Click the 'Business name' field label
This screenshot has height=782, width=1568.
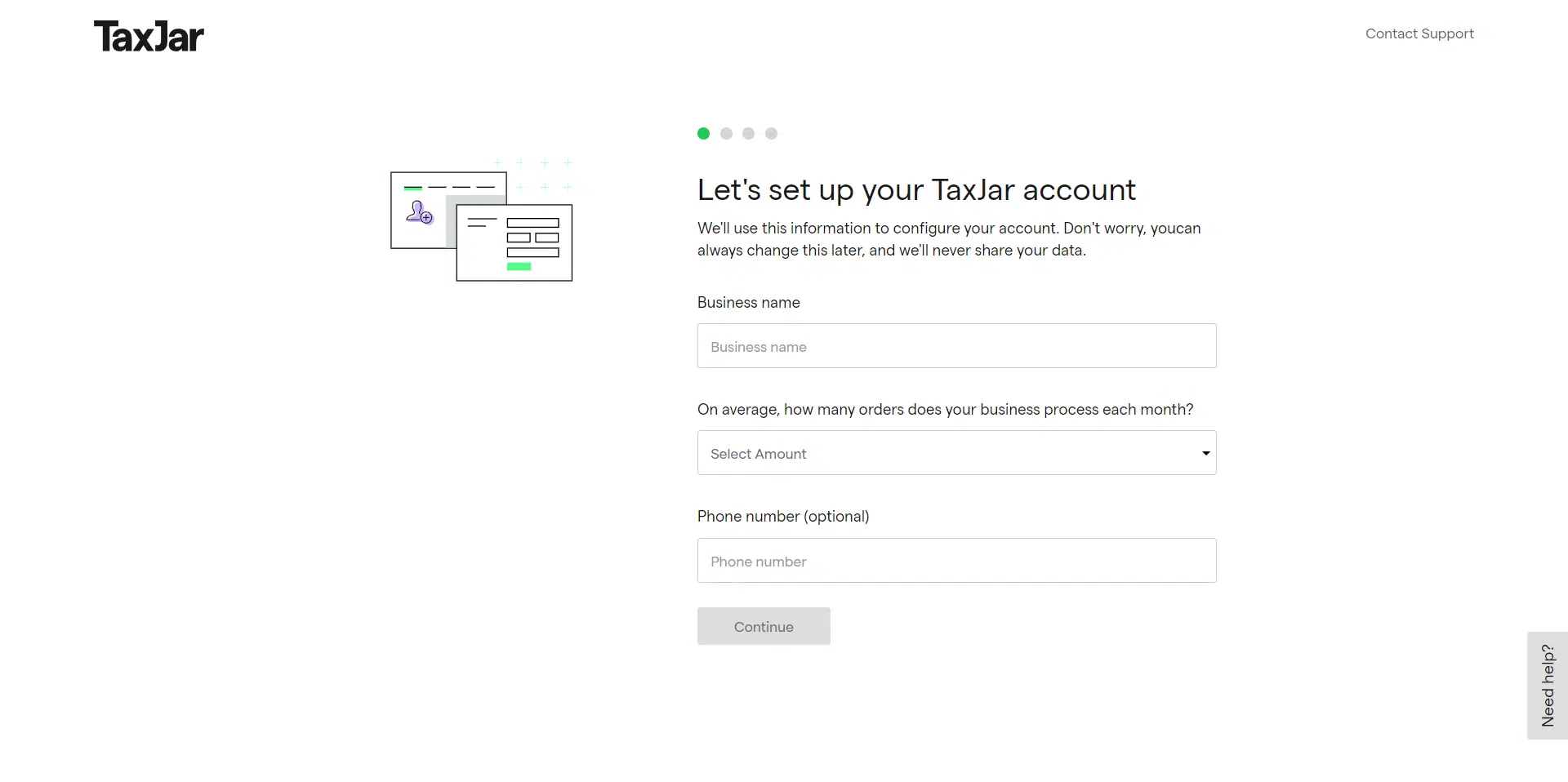tap(749, 302)
